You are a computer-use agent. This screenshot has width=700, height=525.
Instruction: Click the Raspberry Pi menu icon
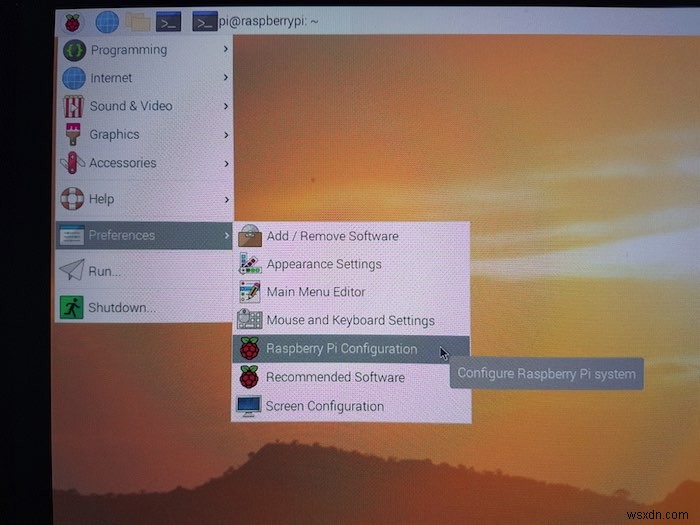tap(72, 22)
